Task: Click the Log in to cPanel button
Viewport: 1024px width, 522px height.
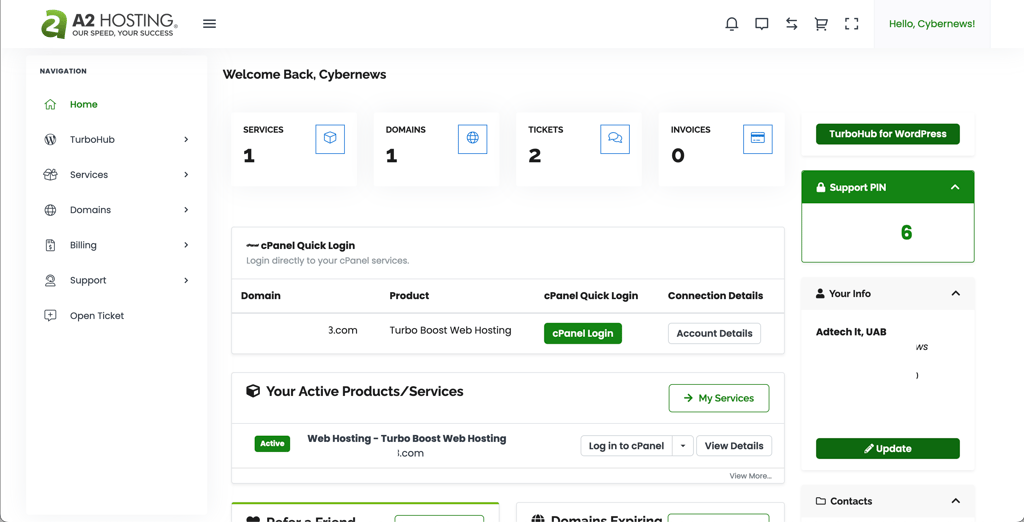Action: (x=626, y=446)
